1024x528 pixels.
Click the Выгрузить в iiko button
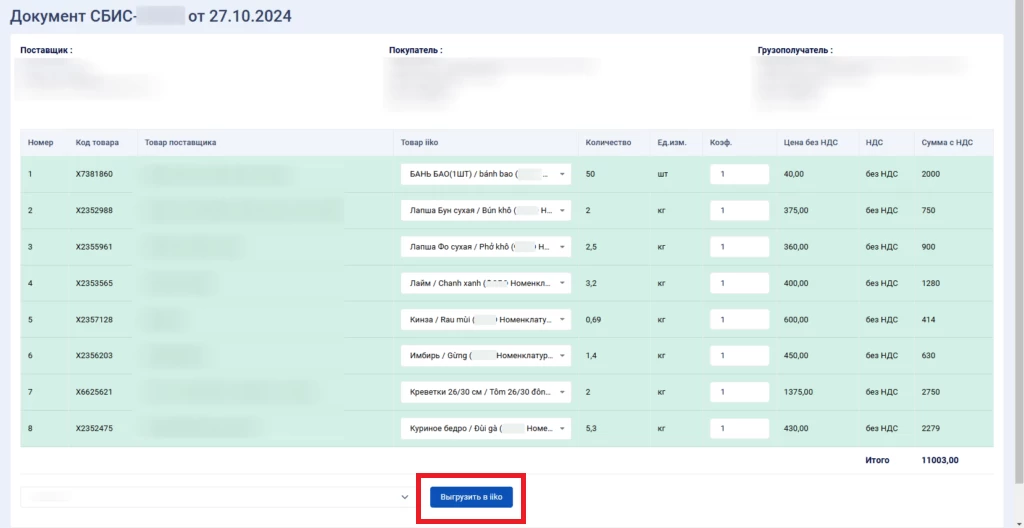click(x=471, y=497)
